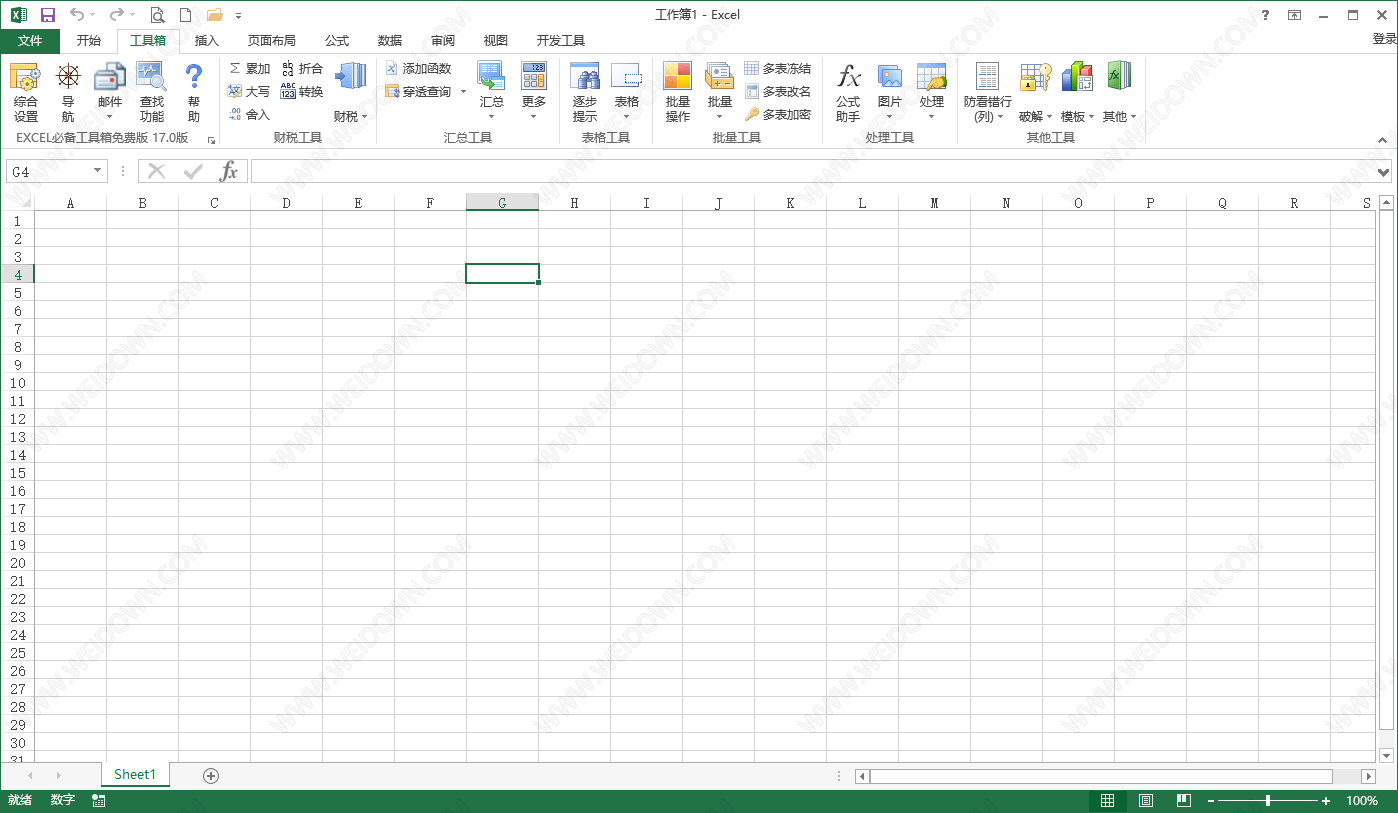Image resolution: width=1398 pixels, height=813 pixels.
Task: Click the 舍入 rounding tool
Action: [250, 114]
